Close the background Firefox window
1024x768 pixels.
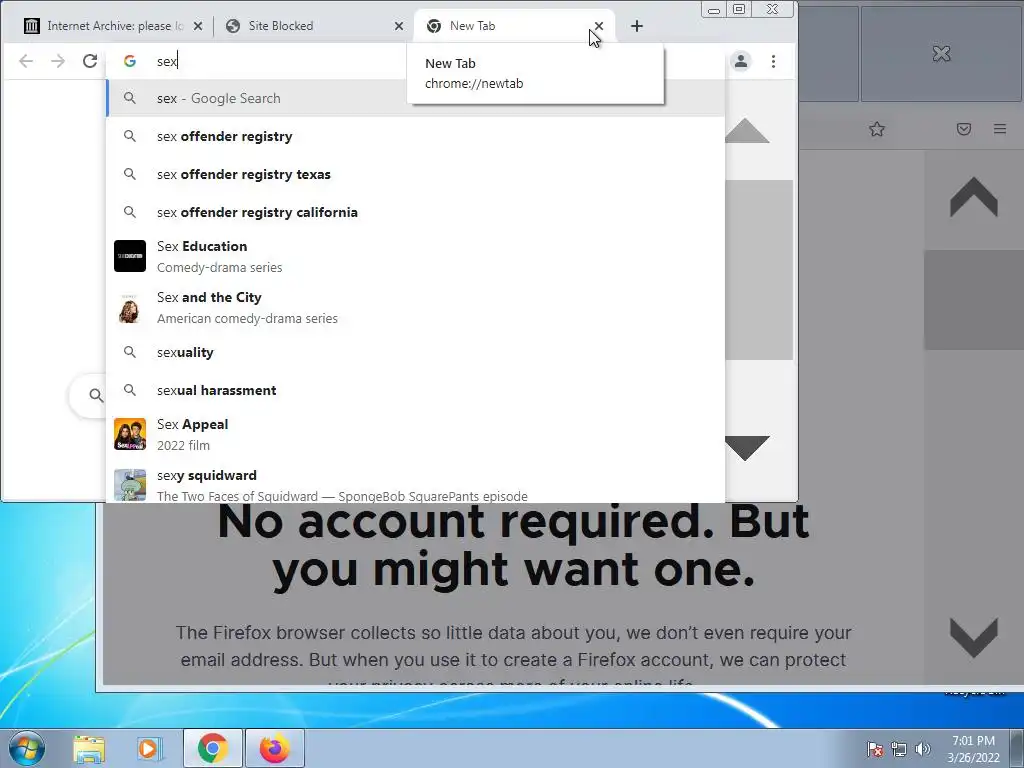[941, 54]
